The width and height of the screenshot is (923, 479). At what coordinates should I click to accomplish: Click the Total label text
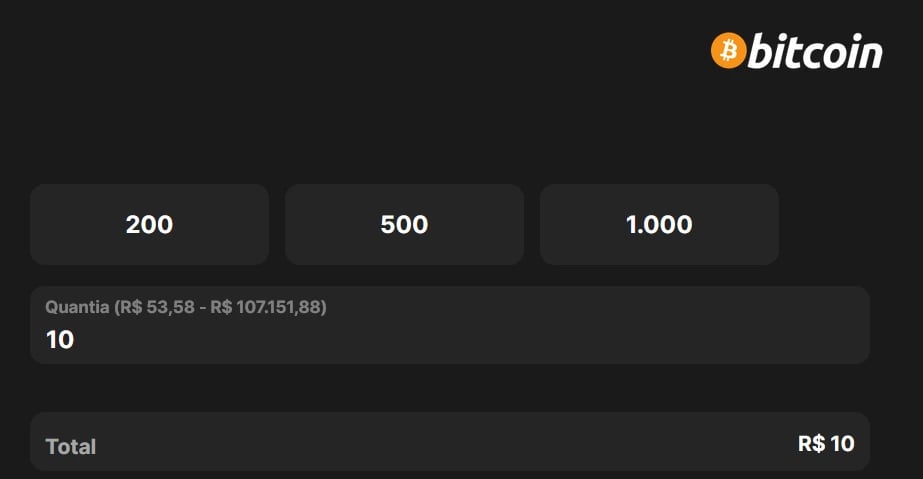tap(71, 447)
